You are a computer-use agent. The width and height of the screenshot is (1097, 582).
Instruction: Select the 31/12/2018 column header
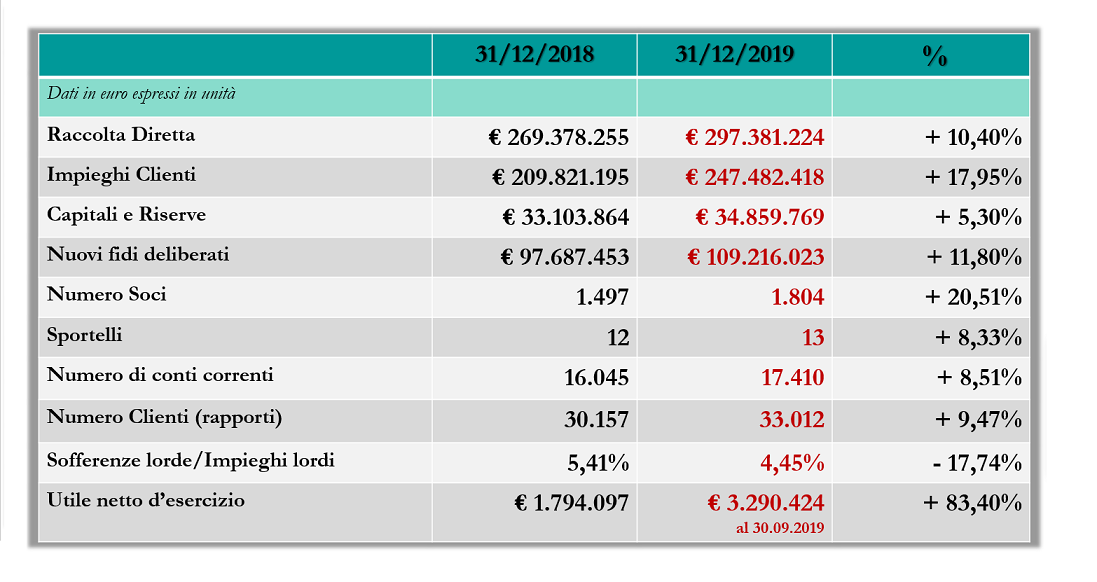[535, 54]
